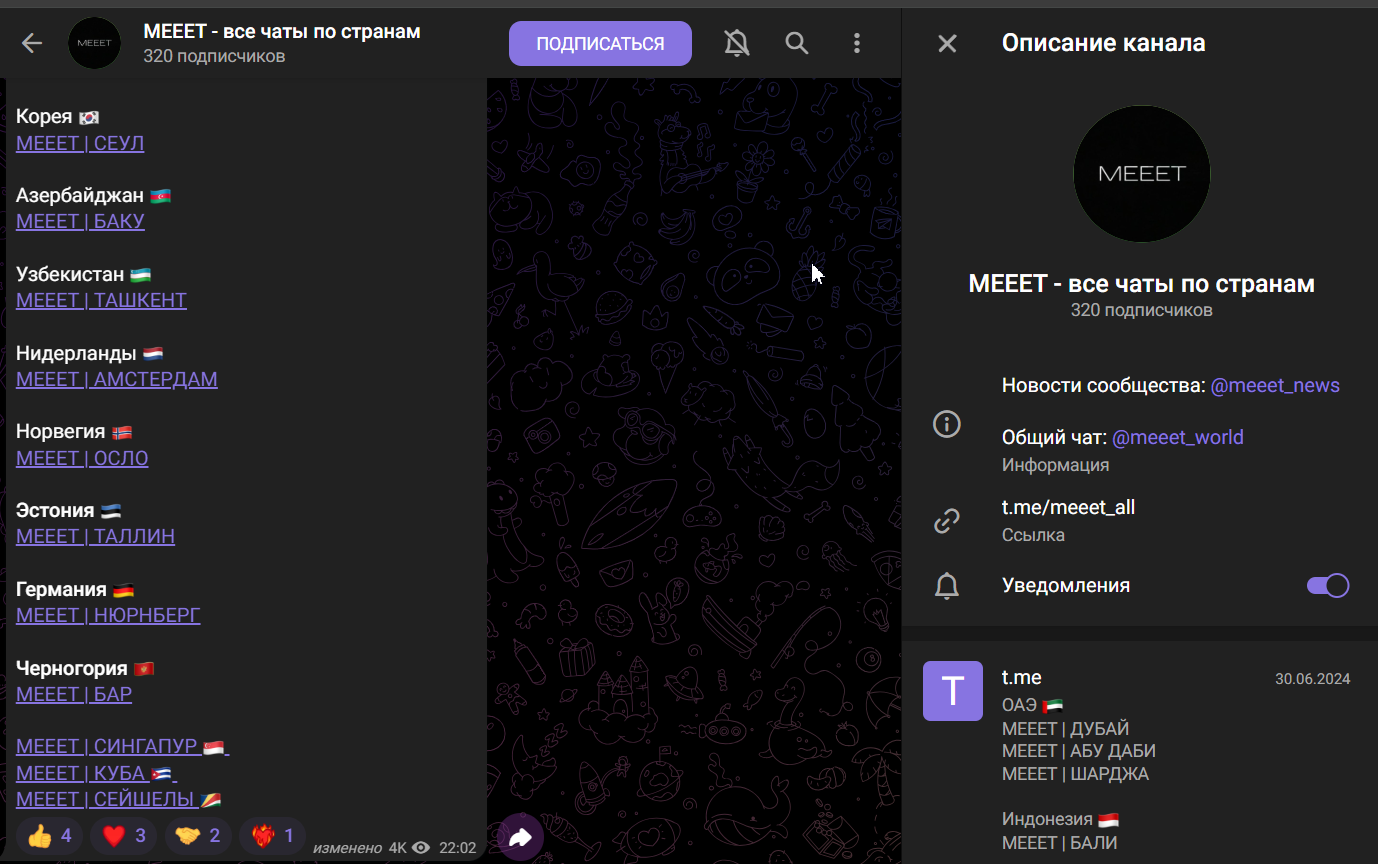Open the large MEEET profile picture
Viewport: 1378px width, 864px height.
1141,173
